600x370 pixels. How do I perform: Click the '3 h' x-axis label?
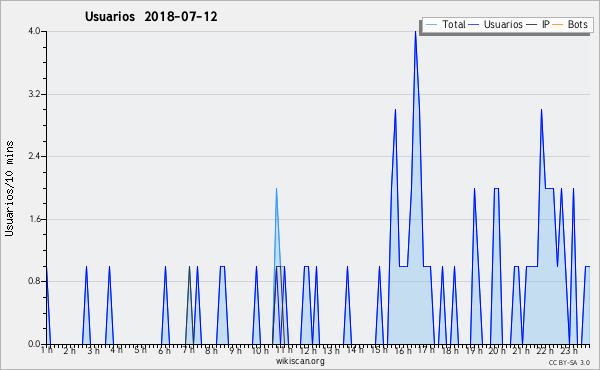pyautogui.click(x=93, y=350)
